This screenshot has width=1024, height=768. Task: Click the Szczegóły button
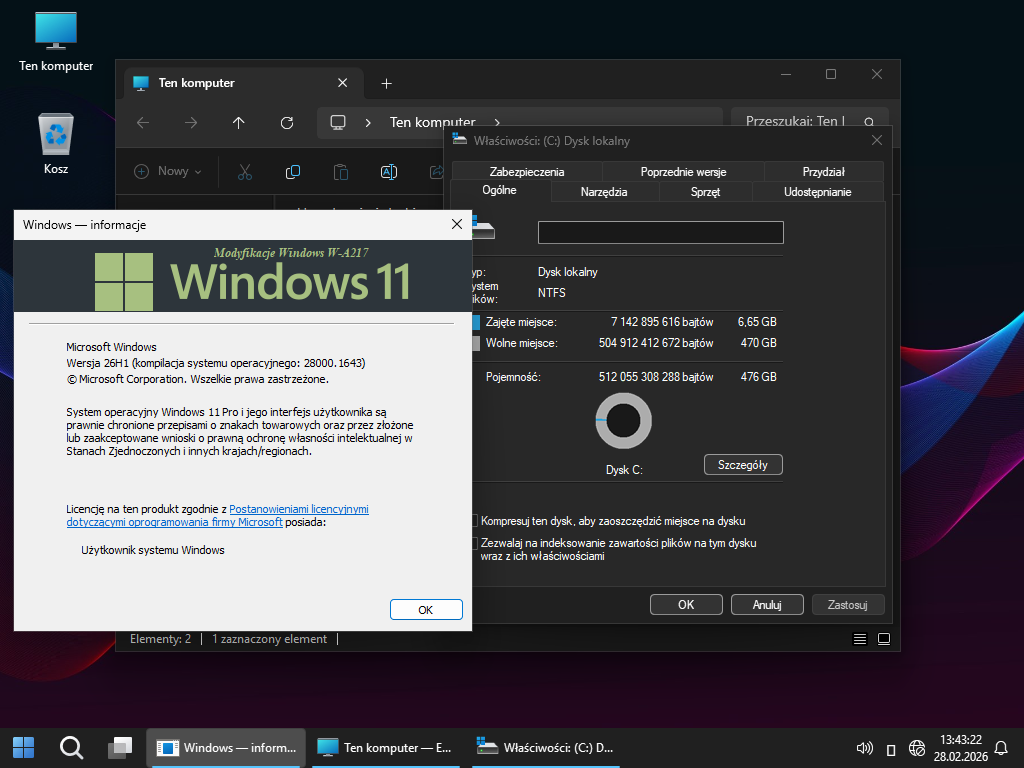click(x=743, y=465)
